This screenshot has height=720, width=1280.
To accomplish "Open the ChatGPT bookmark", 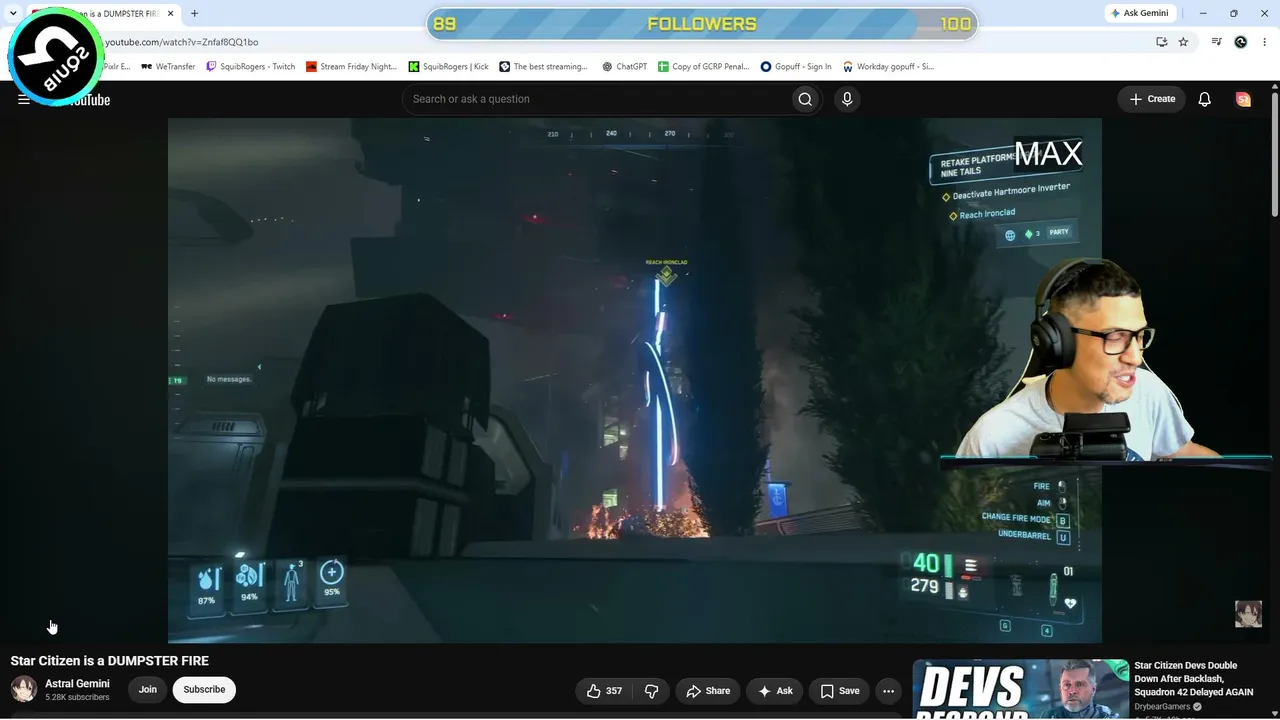I will [625, 67].
